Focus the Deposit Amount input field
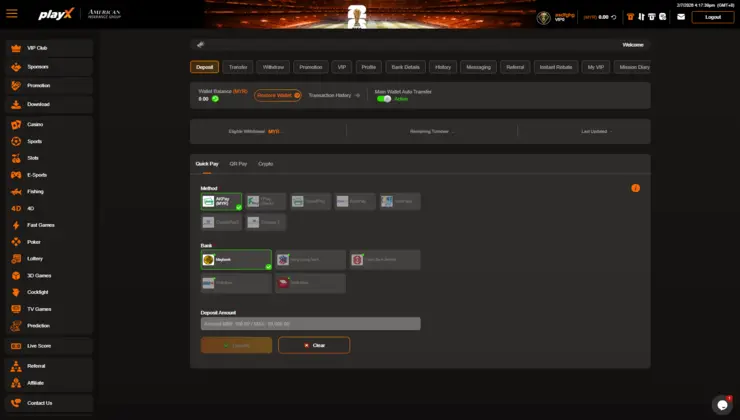The height and width of the screenshot is (420, 740). click(x=311, y=324)
